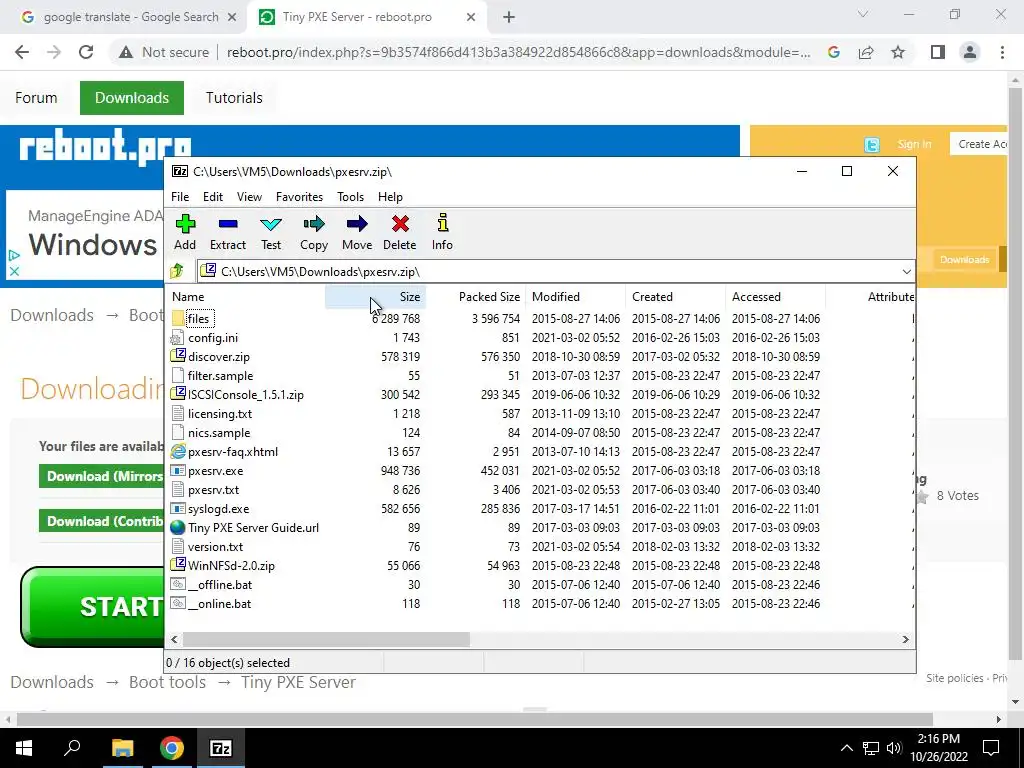
Task: Click the volume speaker tray icon
Action: pyautogui.click(x=895, y=748)
